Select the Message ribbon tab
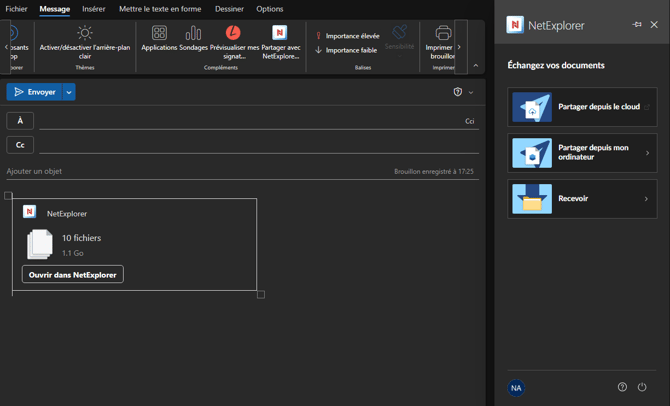Image resolution: width=670 pixels, height=406 pixels. 55,9
